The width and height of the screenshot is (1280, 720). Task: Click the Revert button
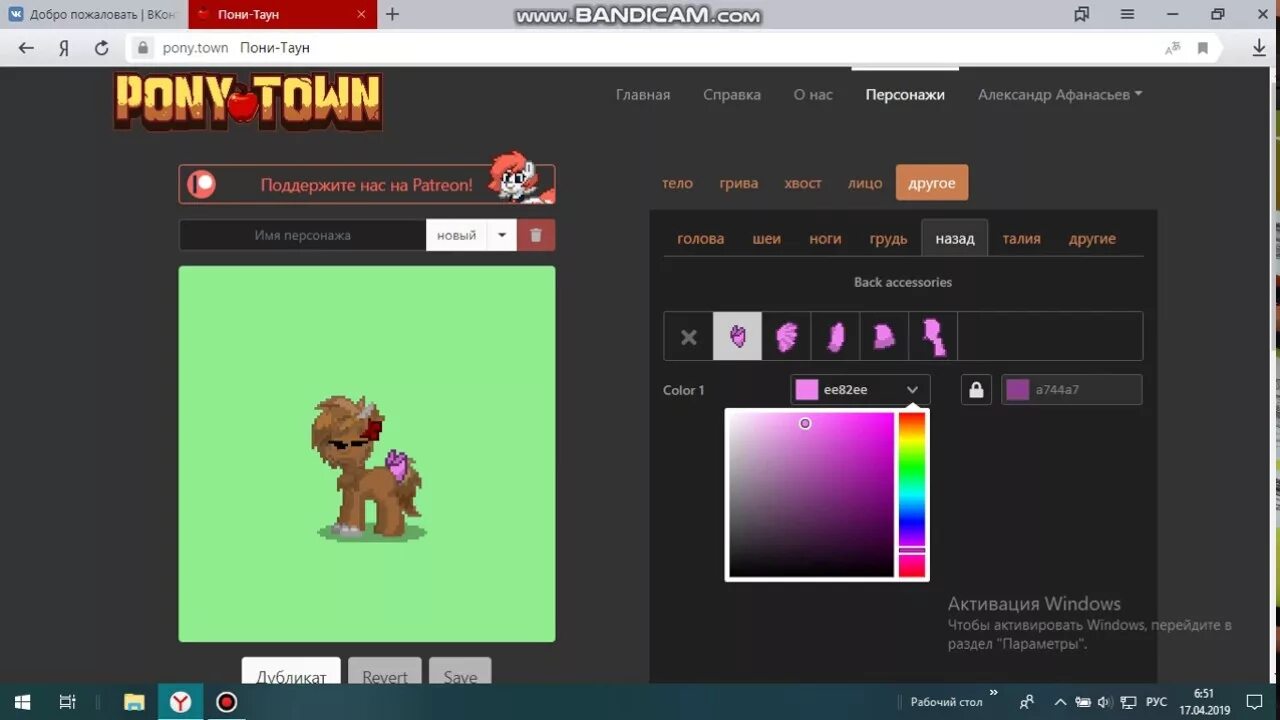385,671
